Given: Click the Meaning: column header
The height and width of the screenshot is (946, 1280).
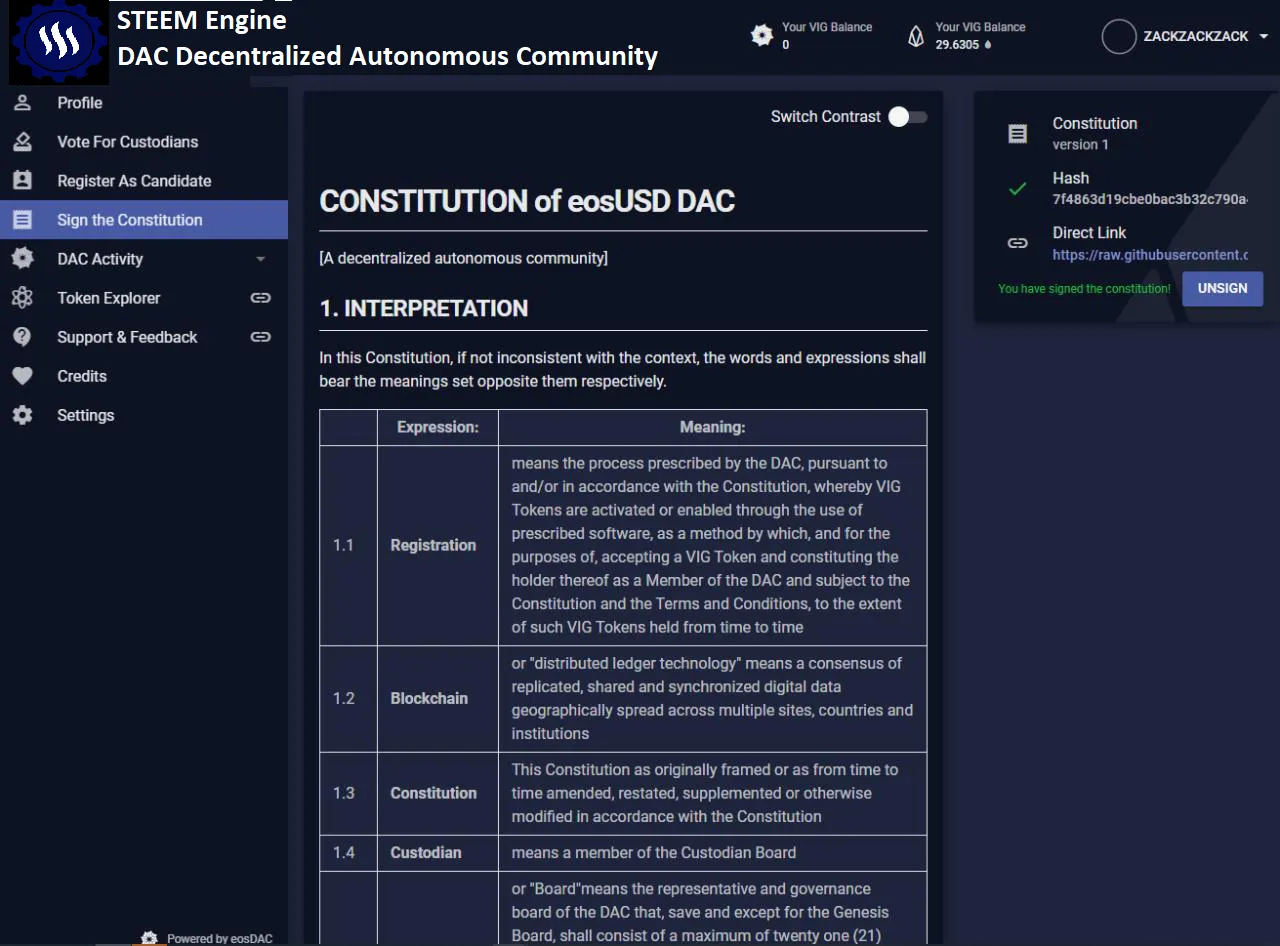Looking at the screenshot, I should 713,427.
